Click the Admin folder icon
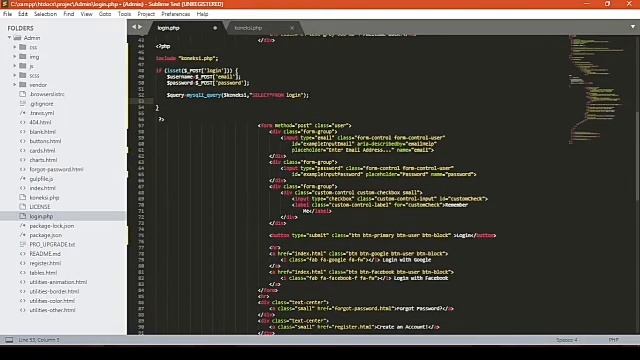The image size is (640, 360). [17, 38]
